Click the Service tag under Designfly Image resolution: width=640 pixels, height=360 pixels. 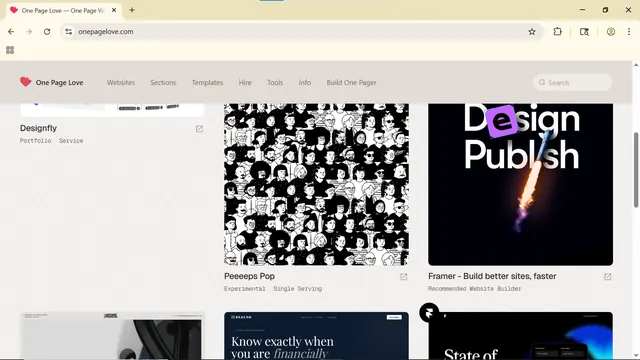71,141
